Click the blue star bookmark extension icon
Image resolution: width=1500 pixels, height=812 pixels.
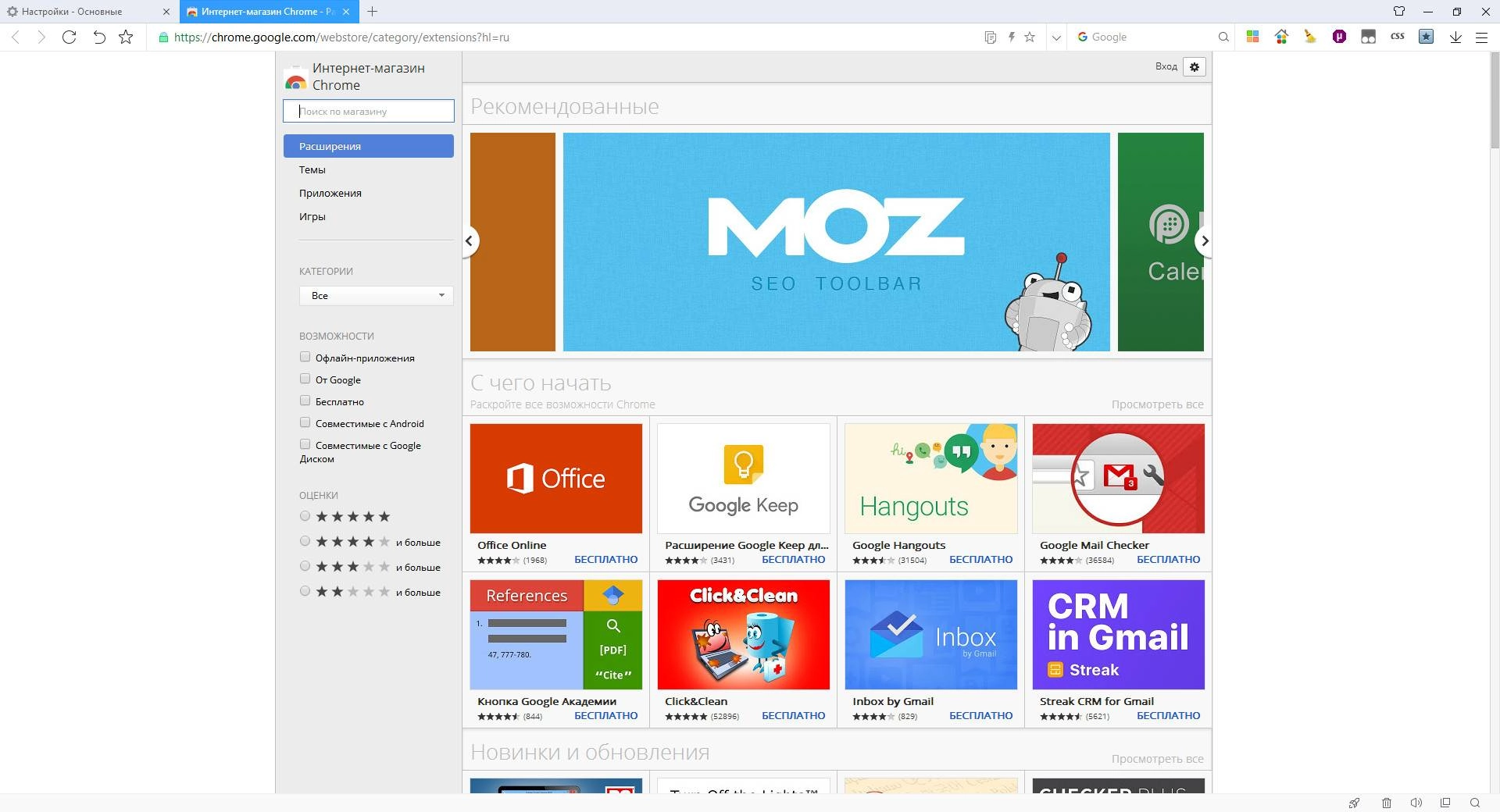point(1426,37)
